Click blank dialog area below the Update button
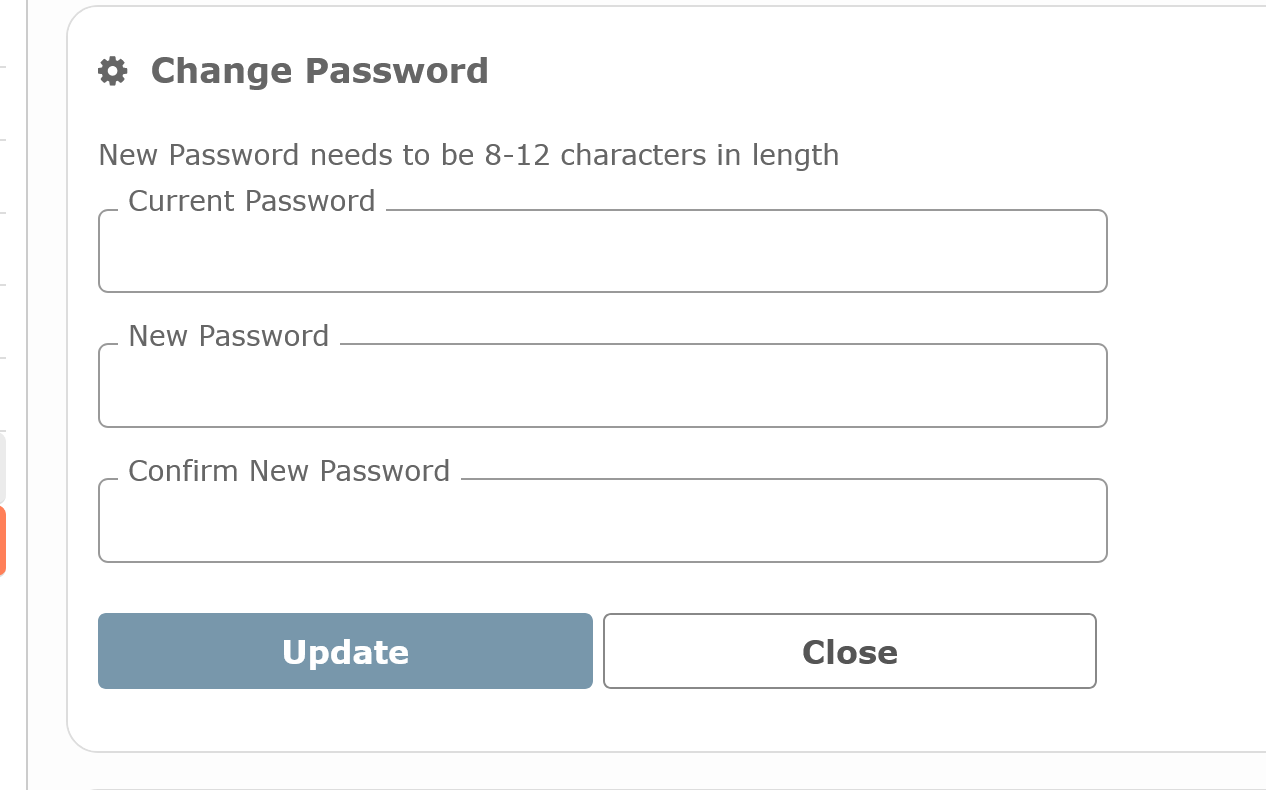 tap(345, 722)
